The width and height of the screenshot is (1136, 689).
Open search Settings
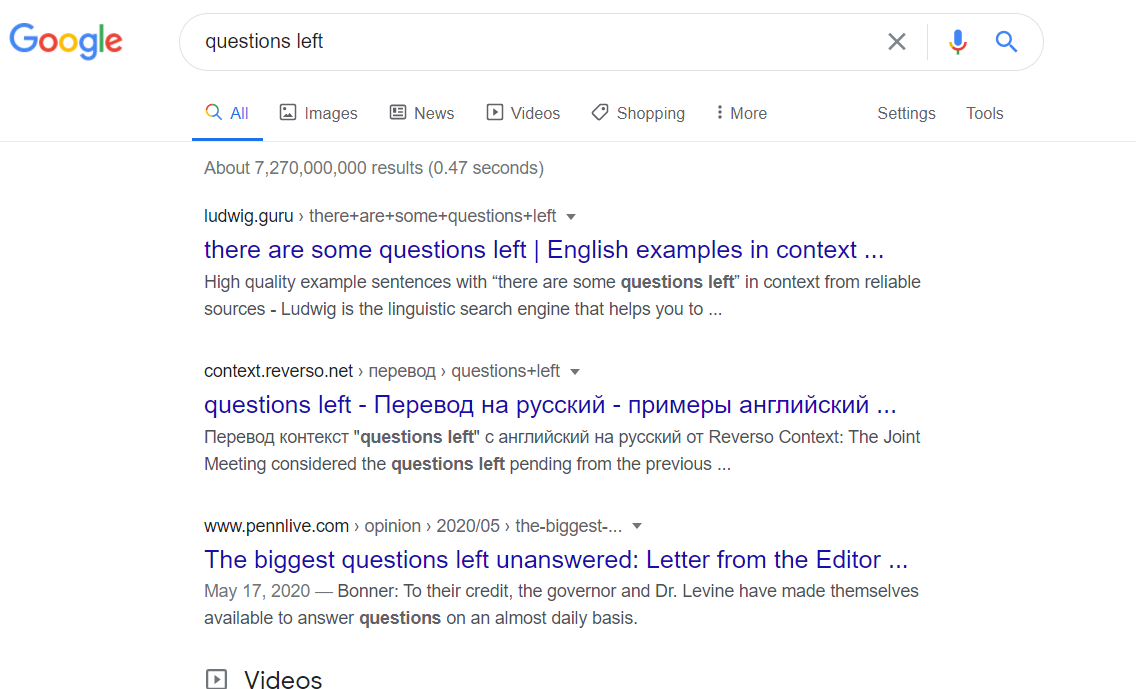(x=906, y=114)
